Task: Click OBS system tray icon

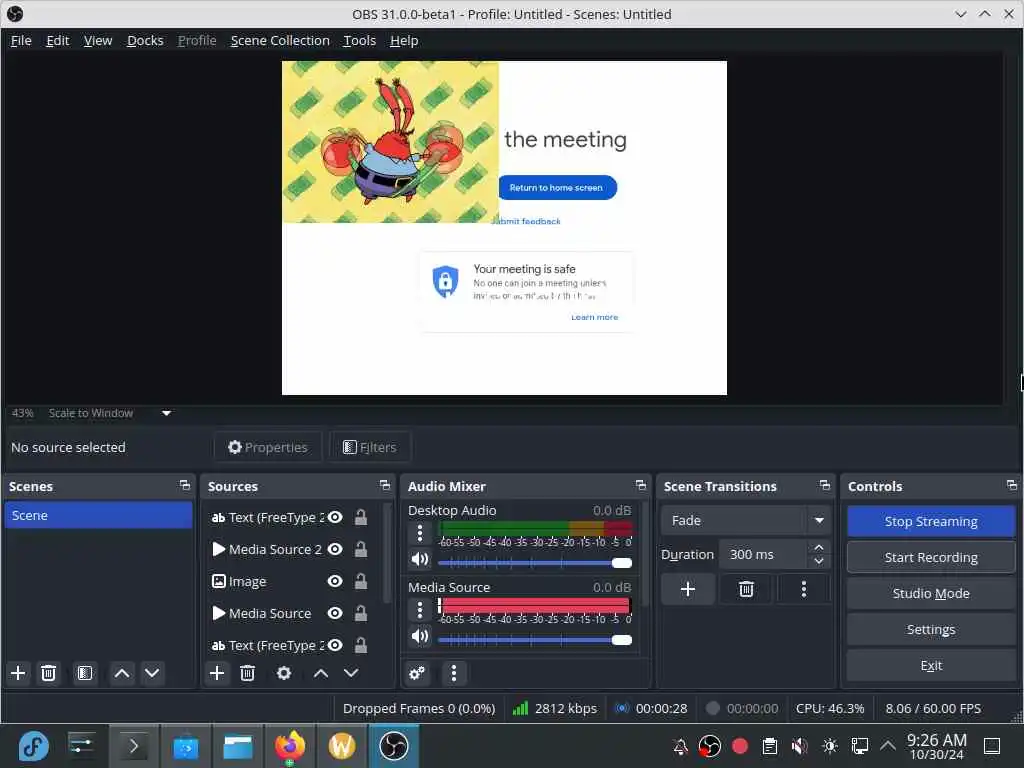Action: (x=710, y=746)
